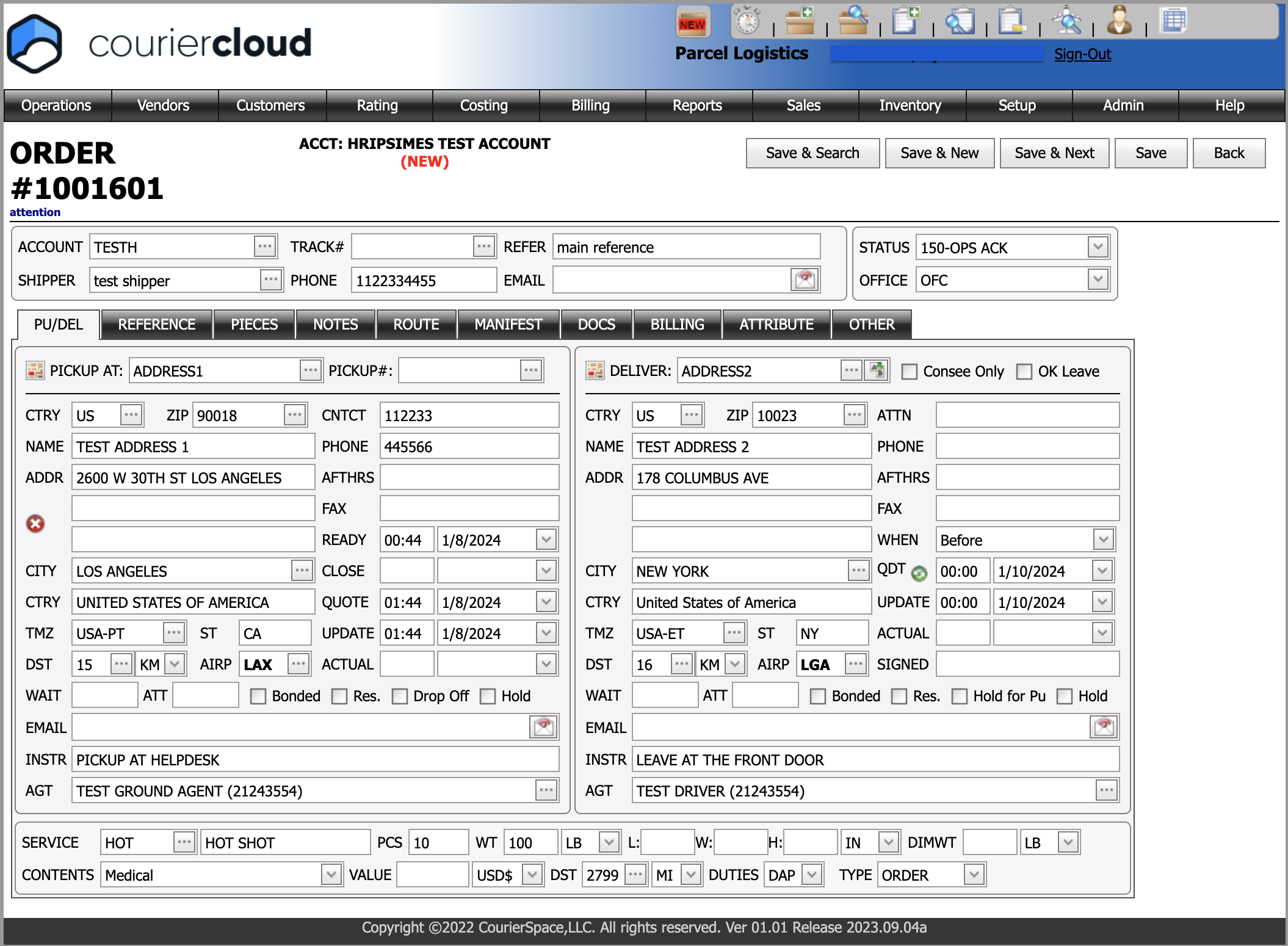
Task: Click the red X icon in pickup panel
Action: click(x=35, y=524)
